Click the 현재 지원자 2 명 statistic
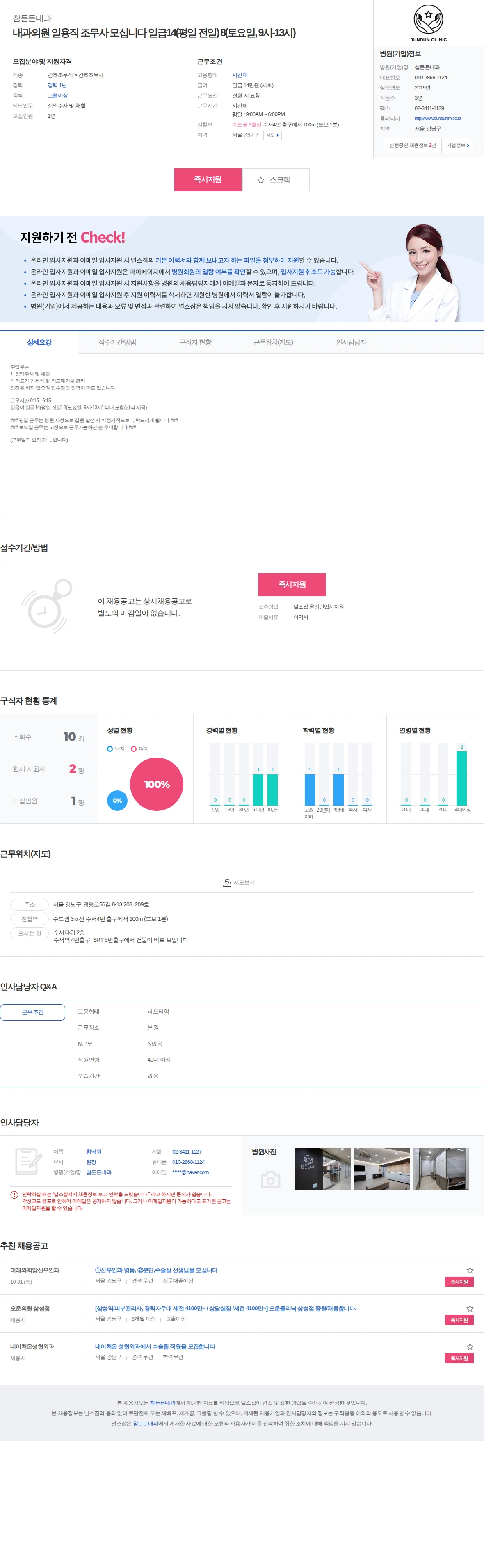Viewport: 484px width, 1568px height. click(x=49, y=769)
